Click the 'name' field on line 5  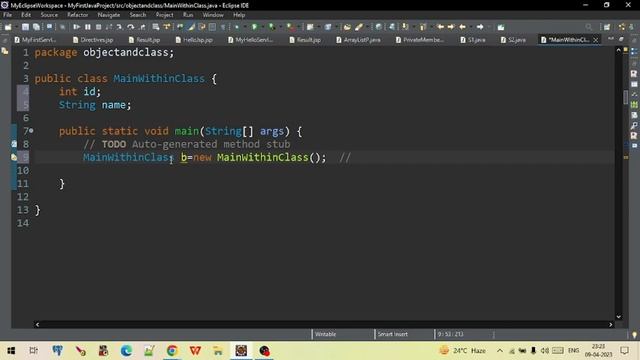pyautogui.click(x=113, y=105)
